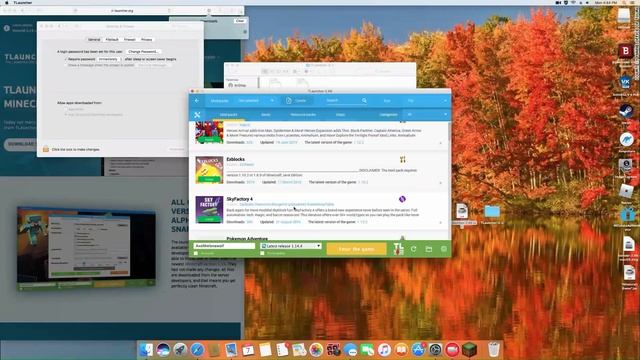Open the red B app icon on desktop

(625, 51)
